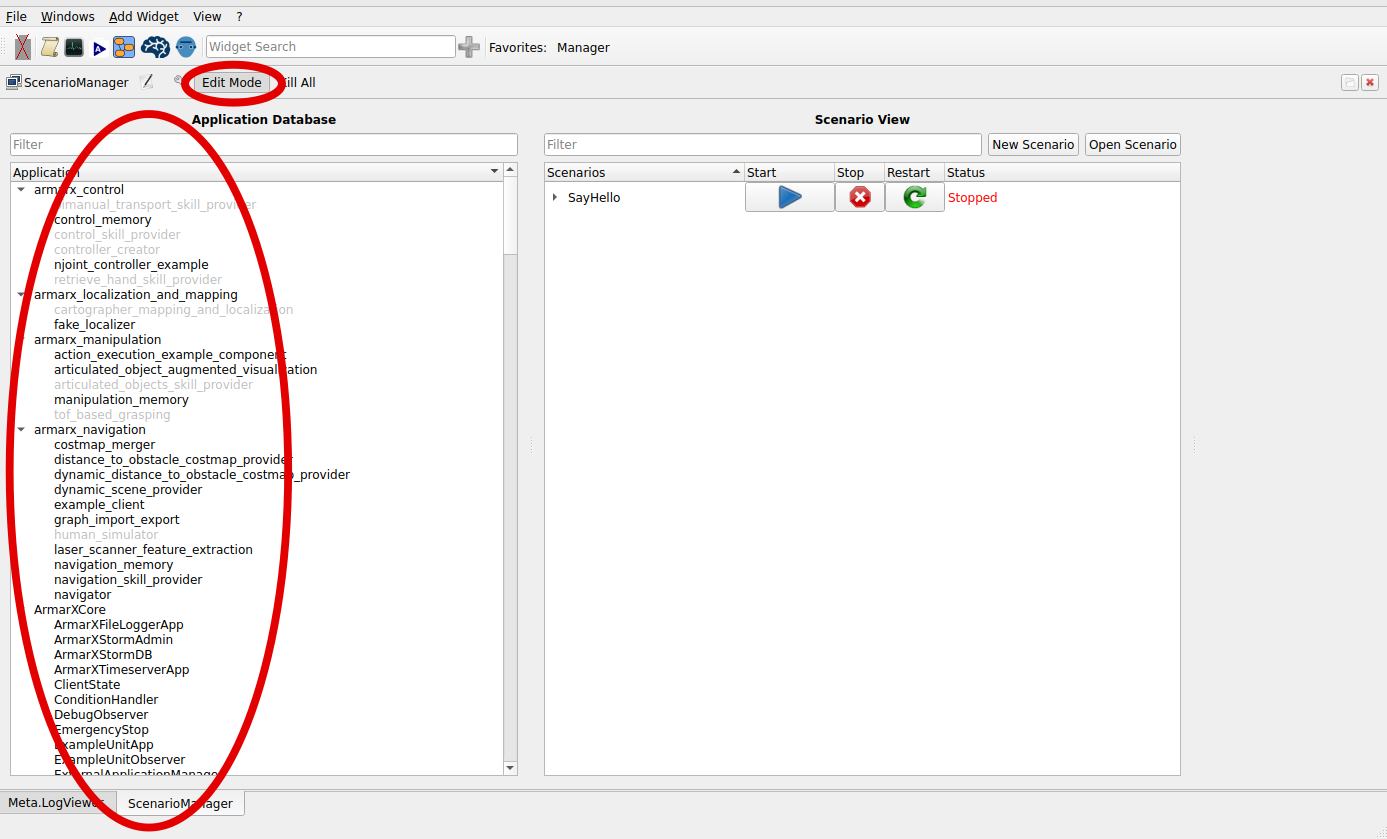Viewport: 1387px width, 839px height.
Task: Expand the SayHello scenario entry
Action: [556, 197]
